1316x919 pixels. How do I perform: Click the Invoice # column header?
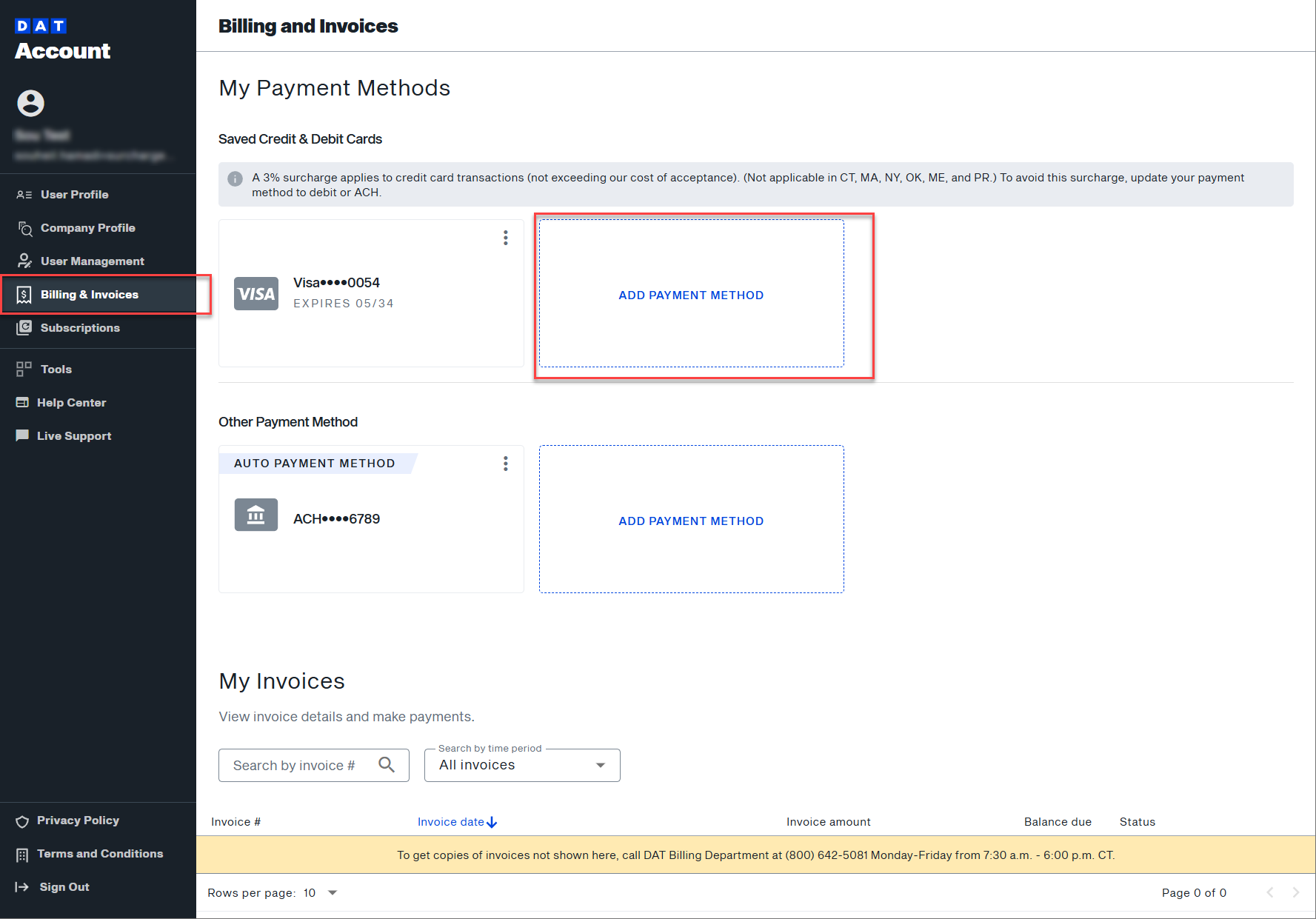(236, 822)
